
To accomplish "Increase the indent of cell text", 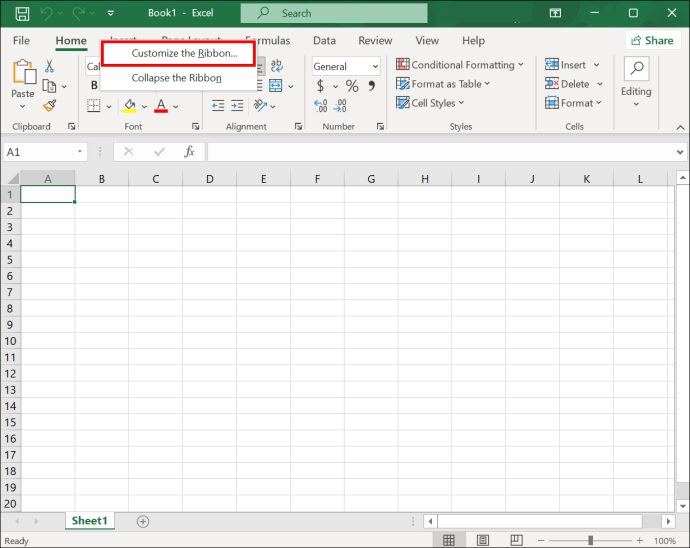I will [x=237, y=106].
